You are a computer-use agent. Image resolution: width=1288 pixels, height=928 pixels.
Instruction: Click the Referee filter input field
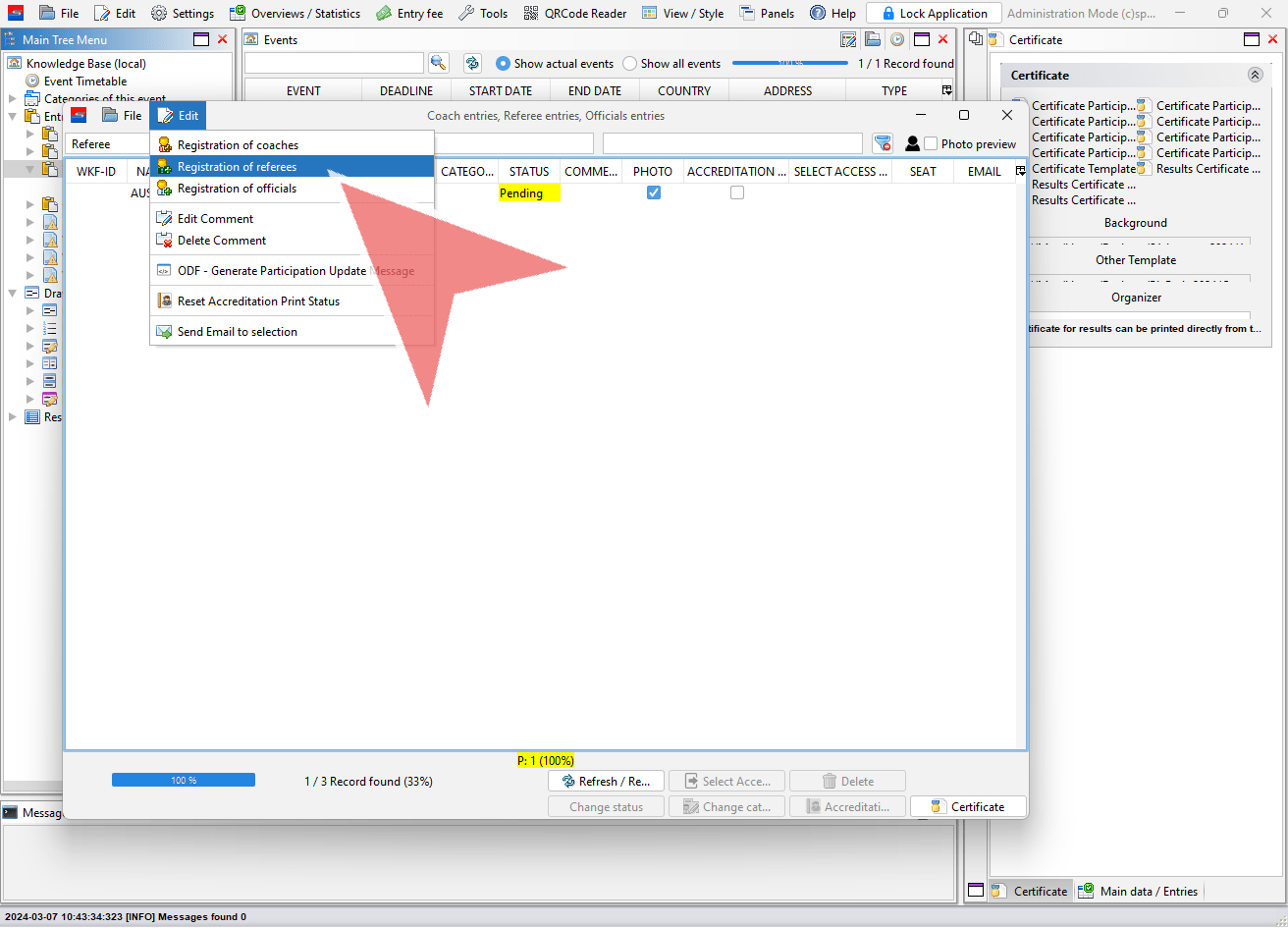point(108,144)
